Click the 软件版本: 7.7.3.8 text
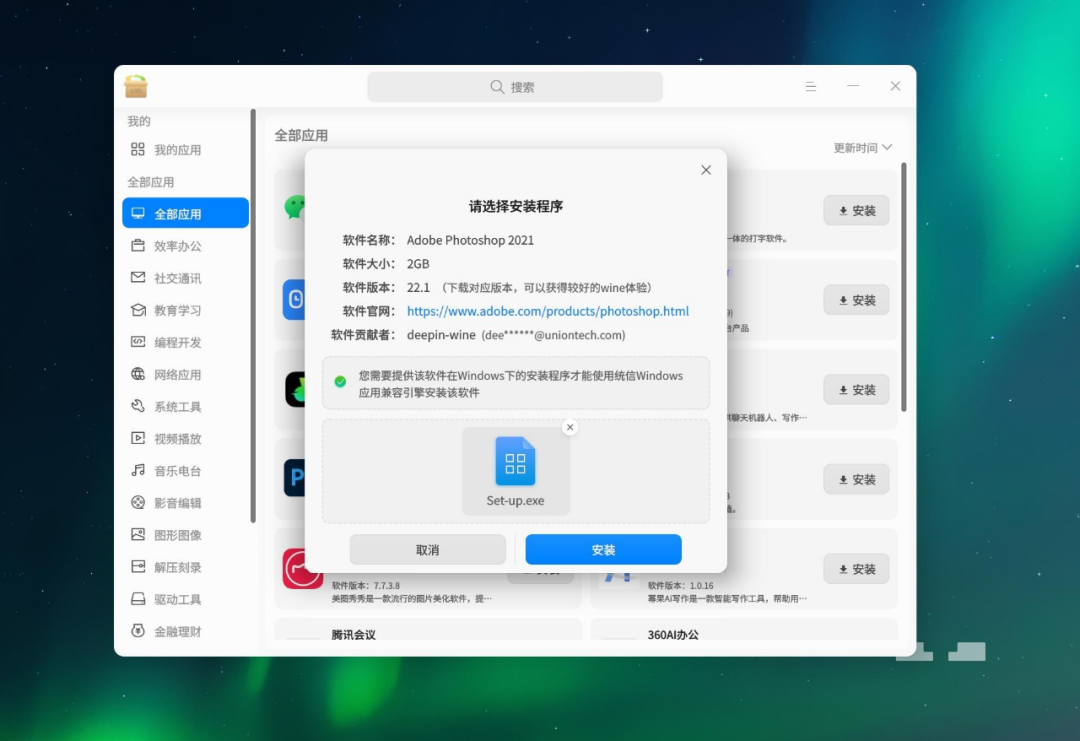Image resolution: width=1080 pixels, height=741 pixels. (x=366, y=585)
